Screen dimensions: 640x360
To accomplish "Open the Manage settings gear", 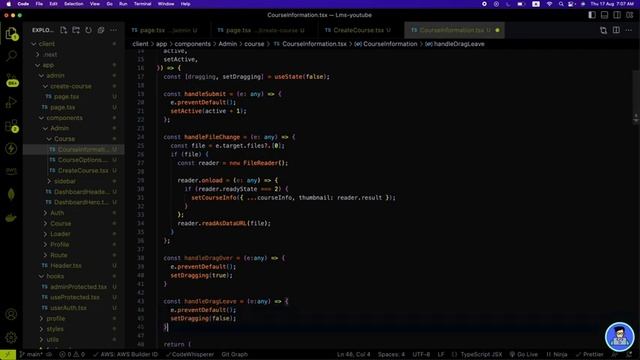I will point(11,337).
